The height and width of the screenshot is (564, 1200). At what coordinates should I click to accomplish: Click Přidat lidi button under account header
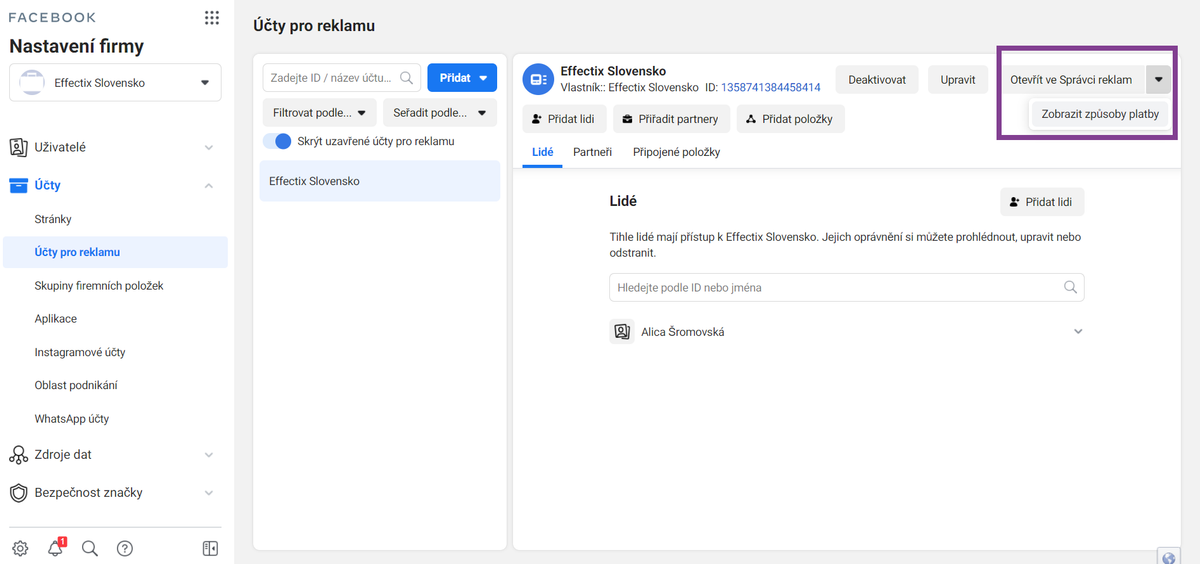[563, 119]
